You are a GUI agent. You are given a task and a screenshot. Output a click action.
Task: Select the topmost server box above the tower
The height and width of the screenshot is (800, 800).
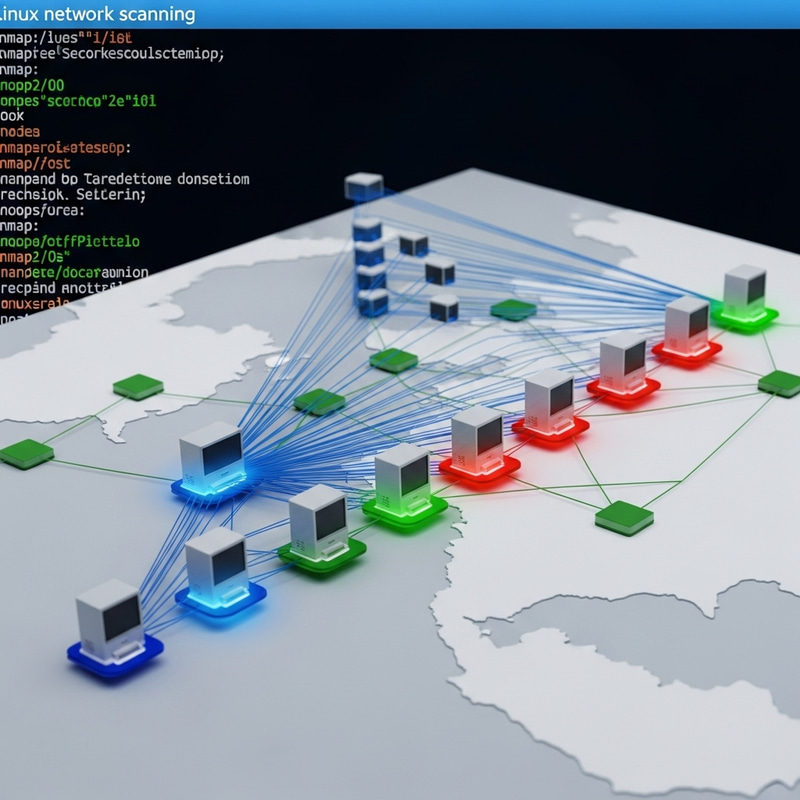tap(363, 186)
